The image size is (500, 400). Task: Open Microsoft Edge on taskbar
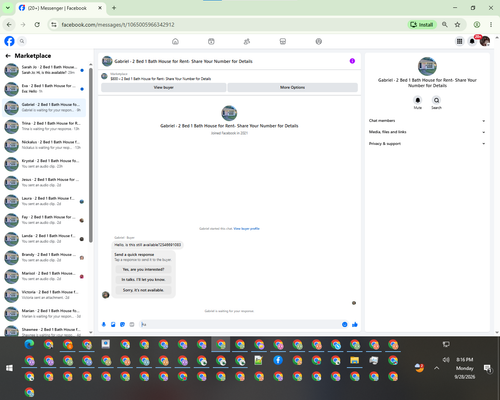29,344
